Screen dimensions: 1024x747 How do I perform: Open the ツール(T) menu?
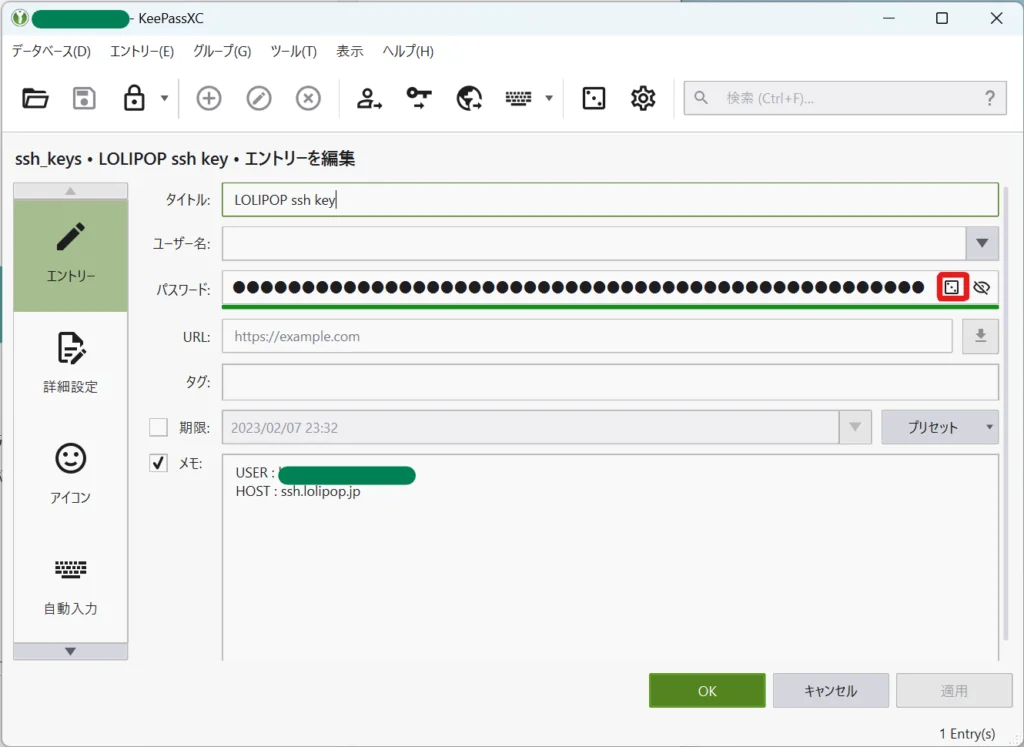[x=293, y=51]
